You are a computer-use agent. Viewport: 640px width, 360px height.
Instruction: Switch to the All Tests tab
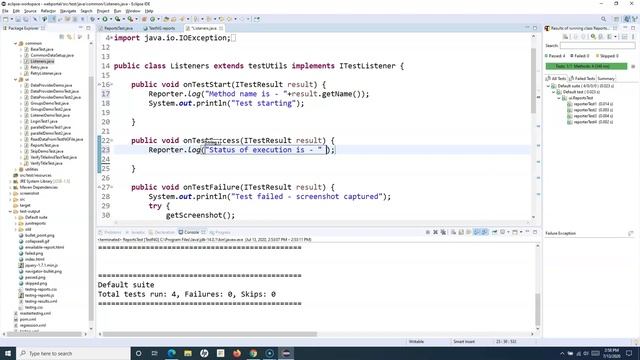pos(556,78)
